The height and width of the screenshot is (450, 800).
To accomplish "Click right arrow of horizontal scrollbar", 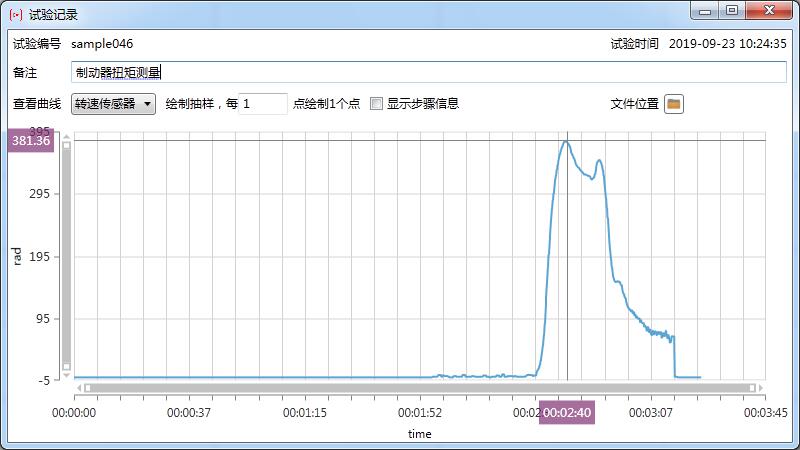I will [761, 388].
